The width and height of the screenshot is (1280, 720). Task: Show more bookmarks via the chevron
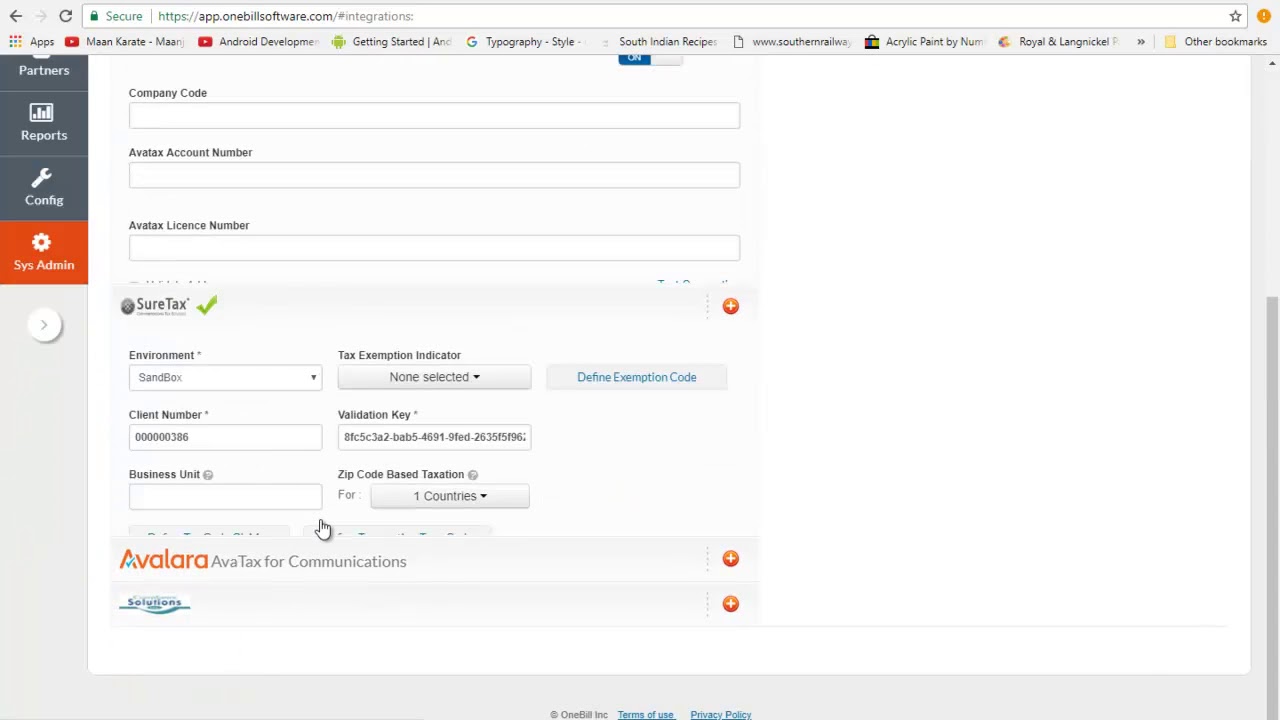point(1141,42)
